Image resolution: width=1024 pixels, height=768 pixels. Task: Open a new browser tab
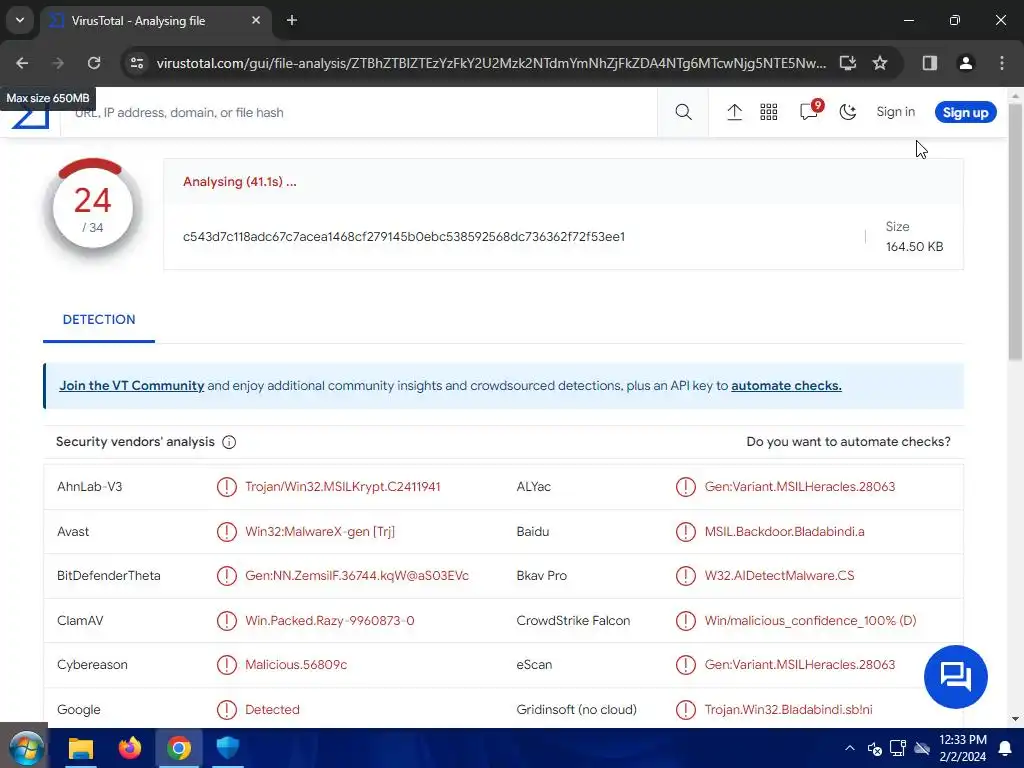[292, 20]
